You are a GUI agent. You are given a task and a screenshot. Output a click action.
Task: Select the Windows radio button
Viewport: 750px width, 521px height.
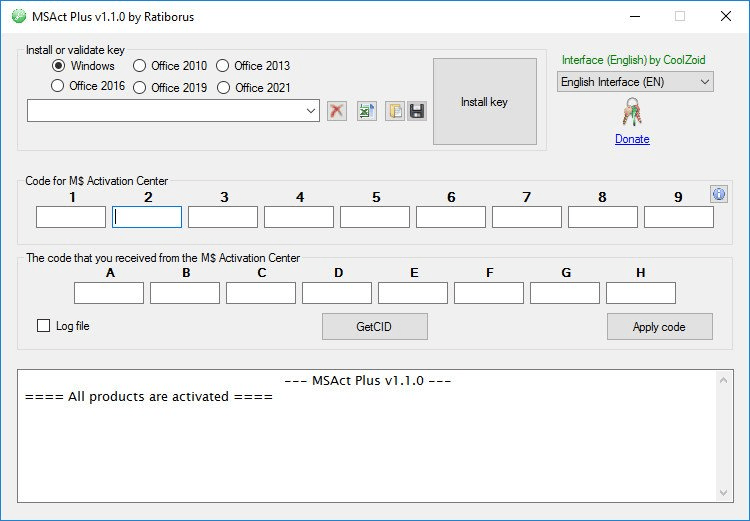tap(58, 66)
